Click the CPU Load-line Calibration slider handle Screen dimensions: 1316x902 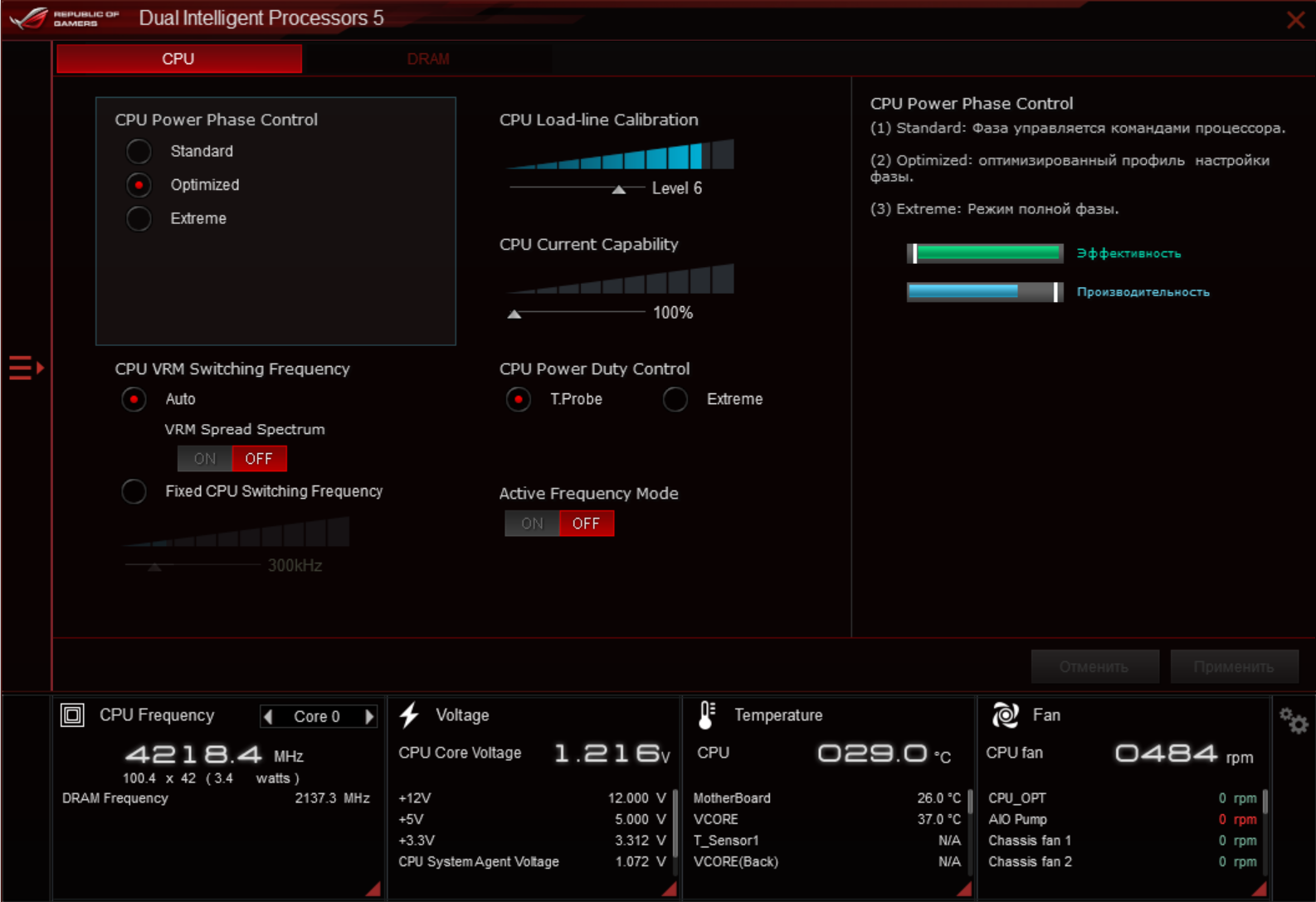click(x=618, y=190)
